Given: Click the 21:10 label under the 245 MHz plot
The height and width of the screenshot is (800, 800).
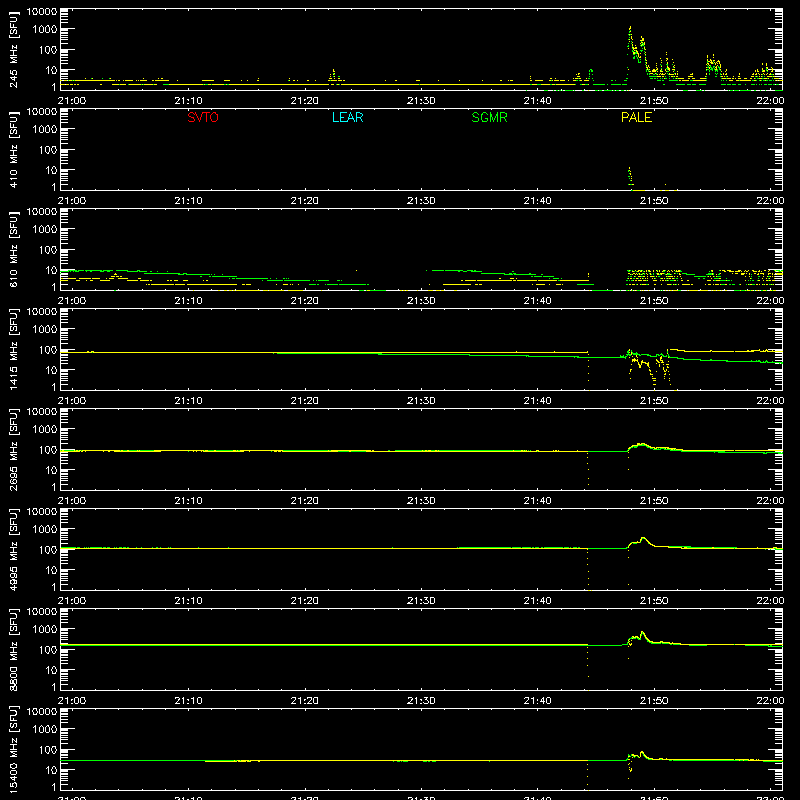Looking at the screenshot, I should (188, 101).
